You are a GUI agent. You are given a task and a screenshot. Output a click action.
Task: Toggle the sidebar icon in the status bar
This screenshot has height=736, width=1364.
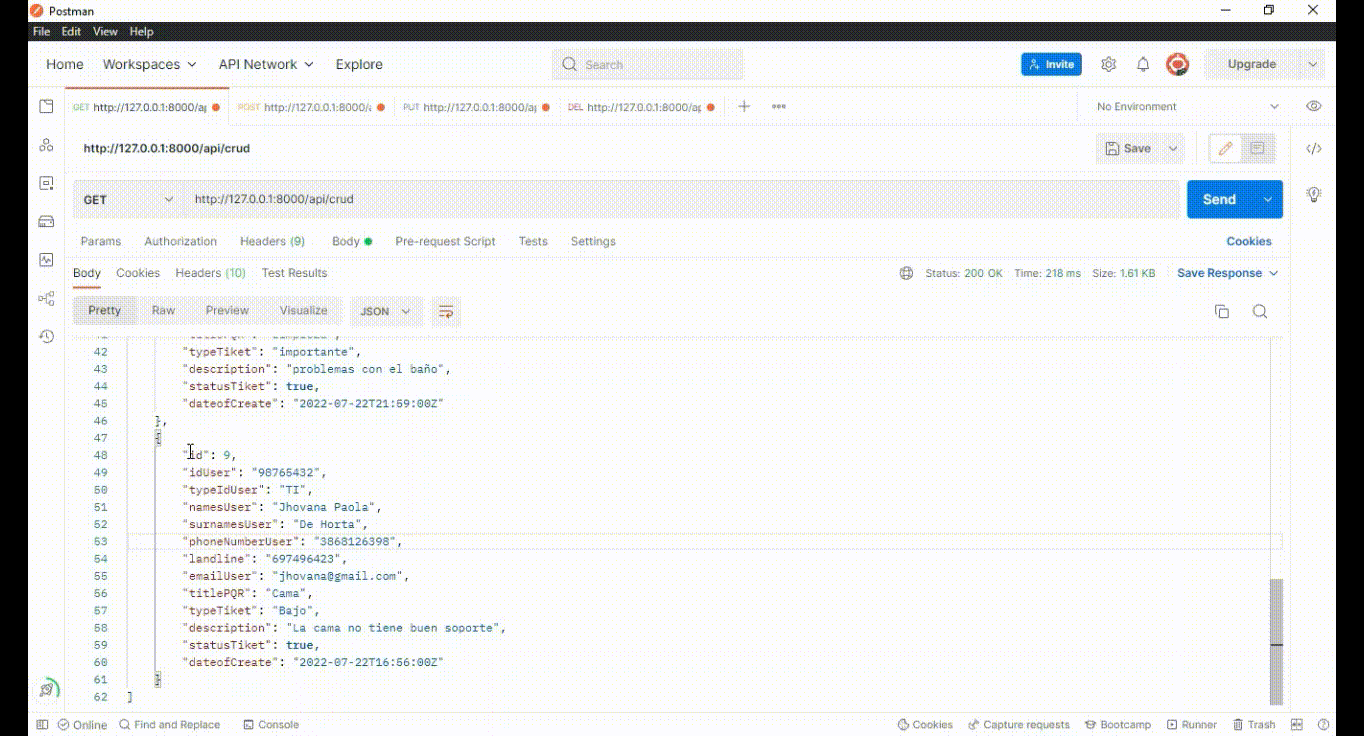tap(42, 725)
